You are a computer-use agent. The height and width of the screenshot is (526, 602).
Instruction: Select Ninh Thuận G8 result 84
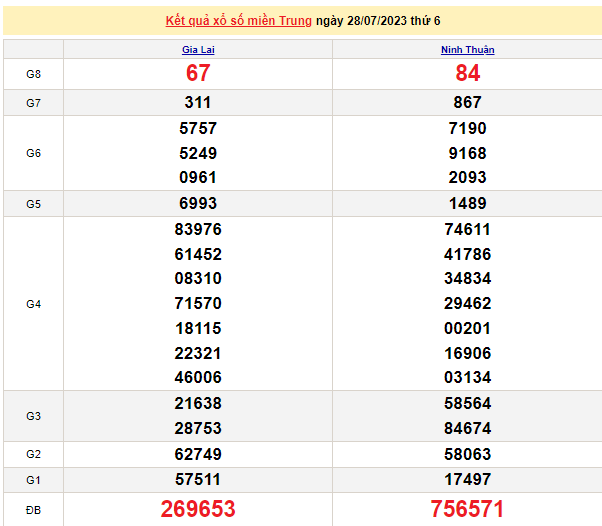pos(467,74)
